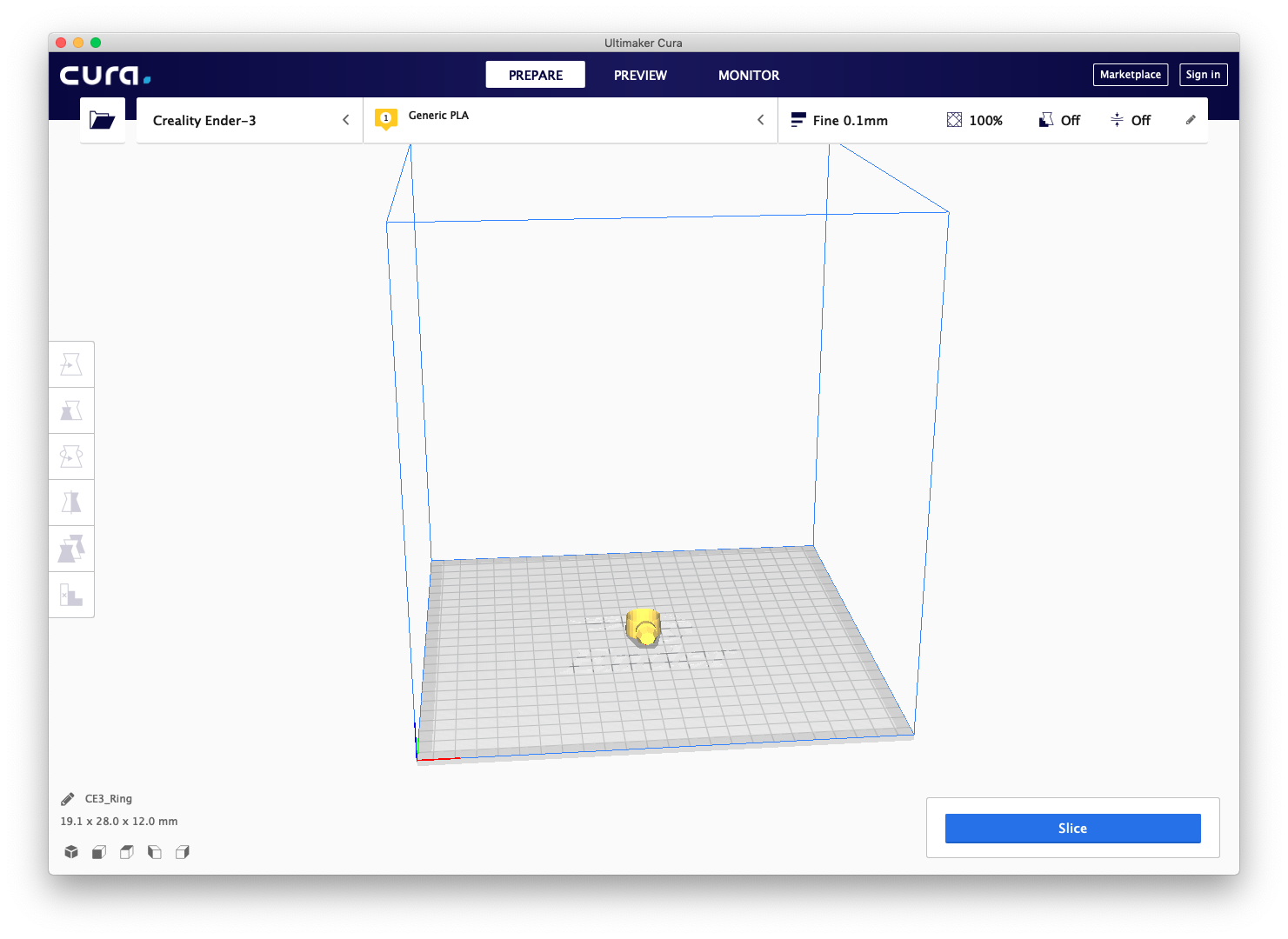Switch to top view camera icon

coord(127,852)
